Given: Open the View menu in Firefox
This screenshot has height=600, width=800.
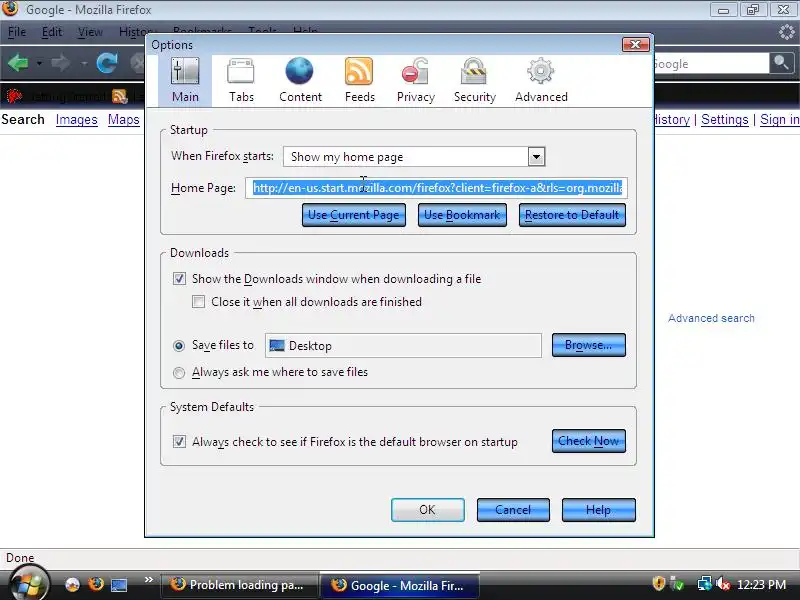Looking at the screenshot, I should click(90, 32).
